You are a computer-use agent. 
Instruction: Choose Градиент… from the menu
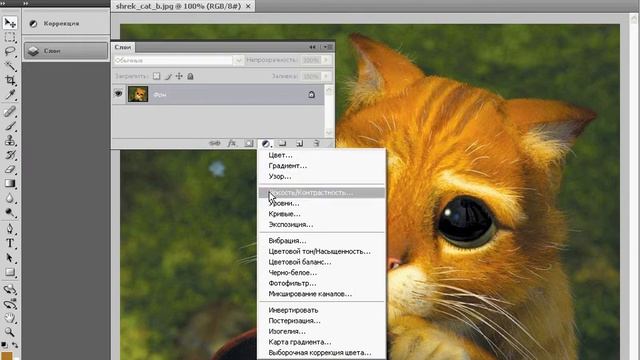pyautogui.click(x=288, y=166)
